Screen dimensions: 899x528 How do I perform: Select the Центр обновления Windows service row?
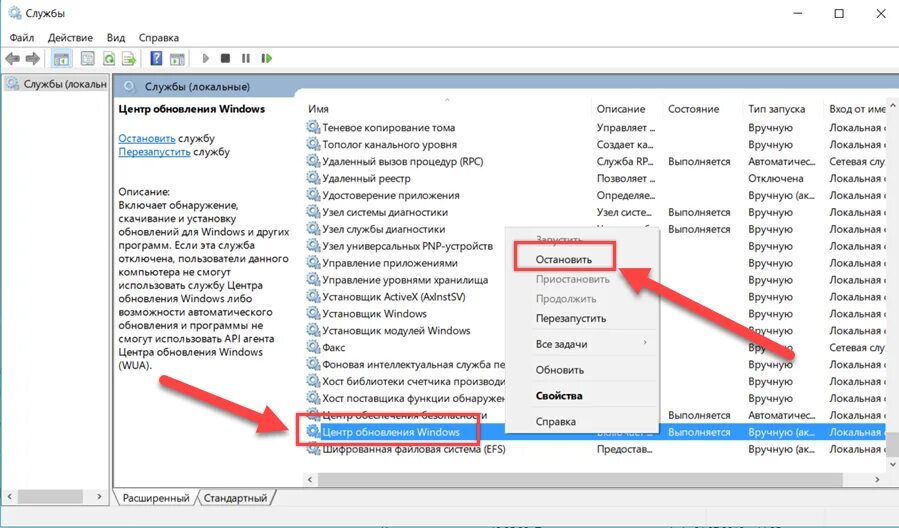click(595, 432)
